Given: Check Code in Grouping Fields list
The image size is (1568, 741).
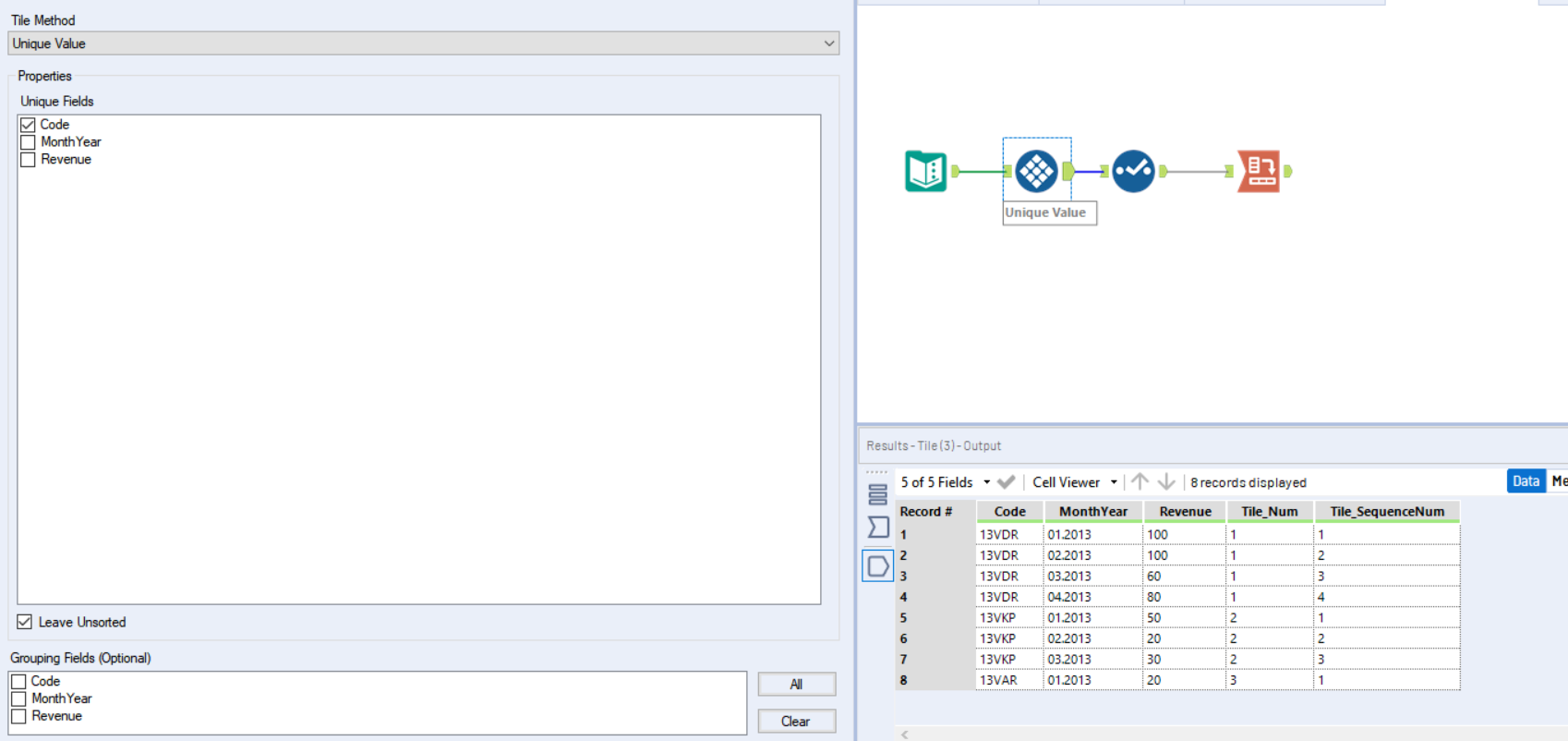Looking at the screenshot, I should (x=18, y=681).
